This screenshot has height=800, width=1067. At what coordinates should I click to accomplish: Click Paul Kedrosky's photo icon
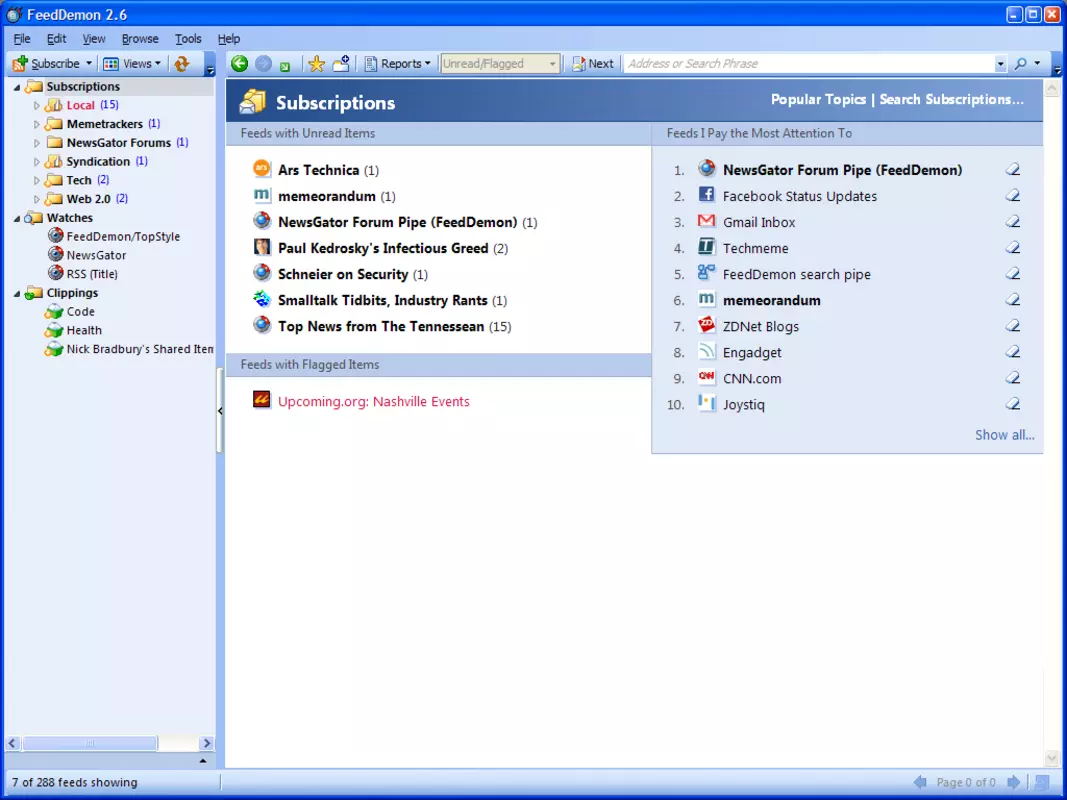coord(261,247)
